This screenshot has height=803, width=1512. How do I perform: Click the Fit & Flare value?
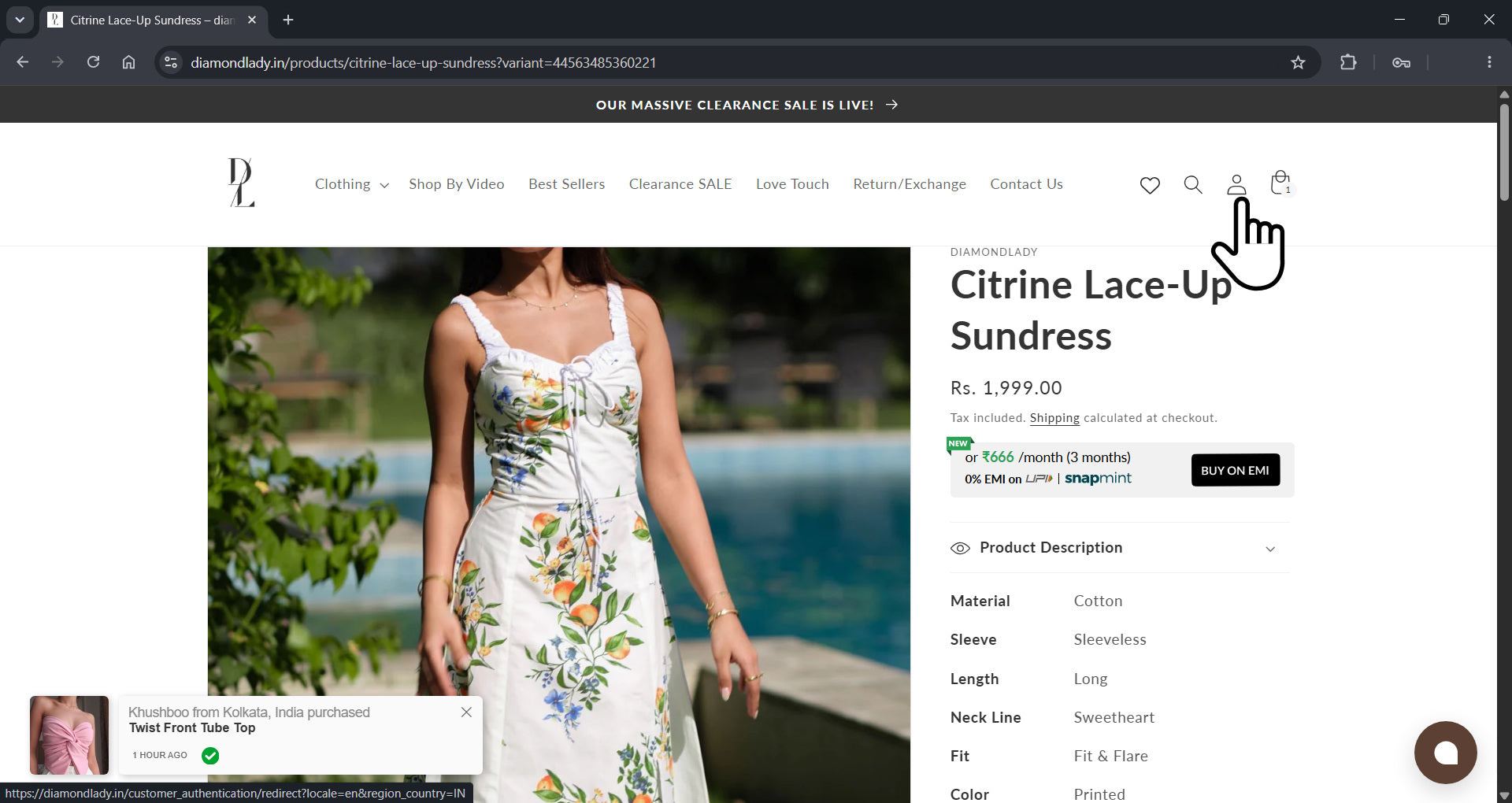pyautogui.click(x=1110, y=757)
